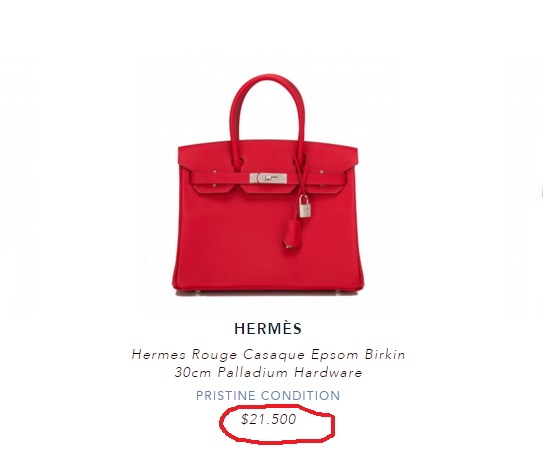
Task: Open the red Birkin bag product image
Action: point(268,186)
